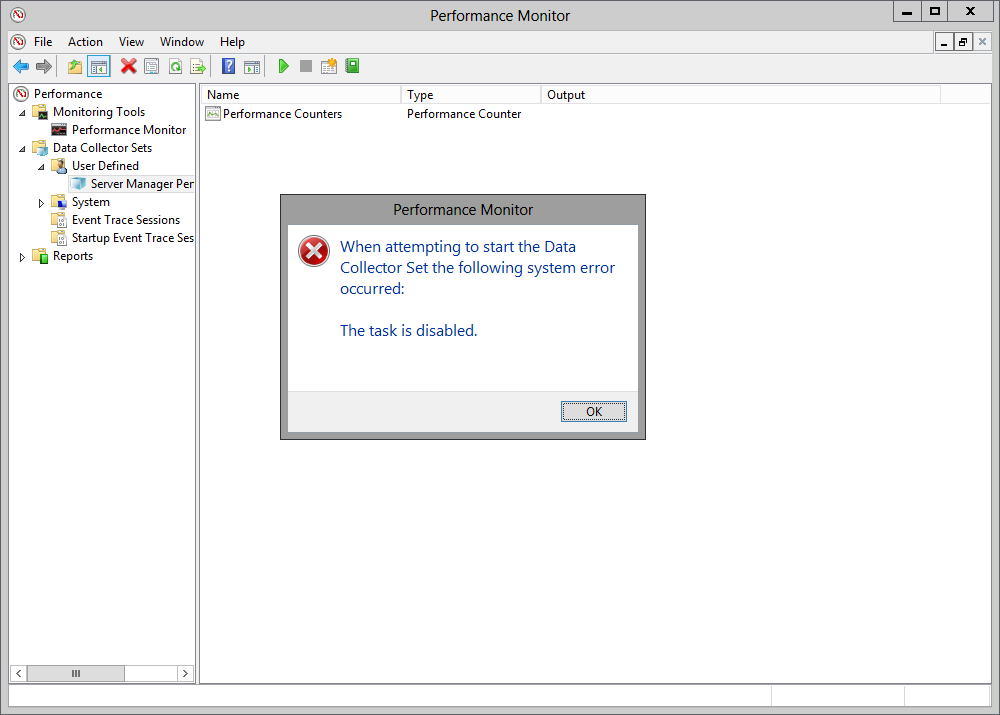Click the tree pane horizontal scrollbar thumb
1000x715 pixels.
click(76, 674)
